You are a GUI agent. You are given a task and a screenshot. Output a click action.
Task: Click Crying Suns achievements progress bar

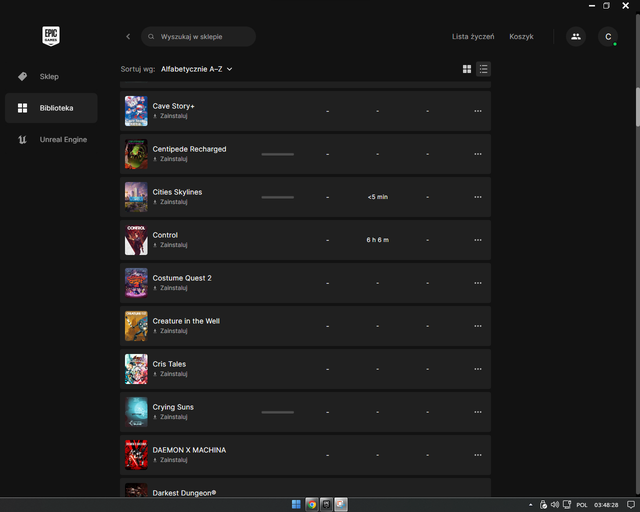click(x=278, y=412)
